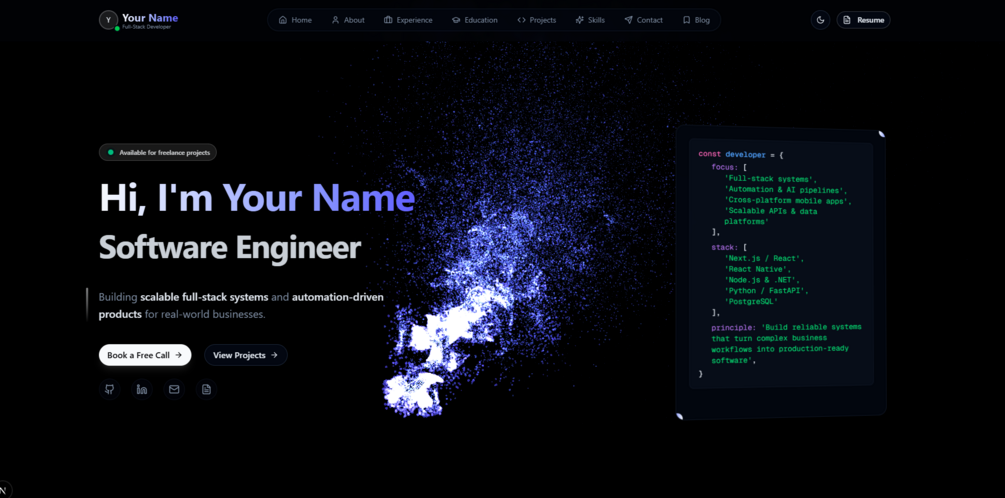The image size is (1005, 498).
Task: Go to the Education section
Action: coord(474,20)
